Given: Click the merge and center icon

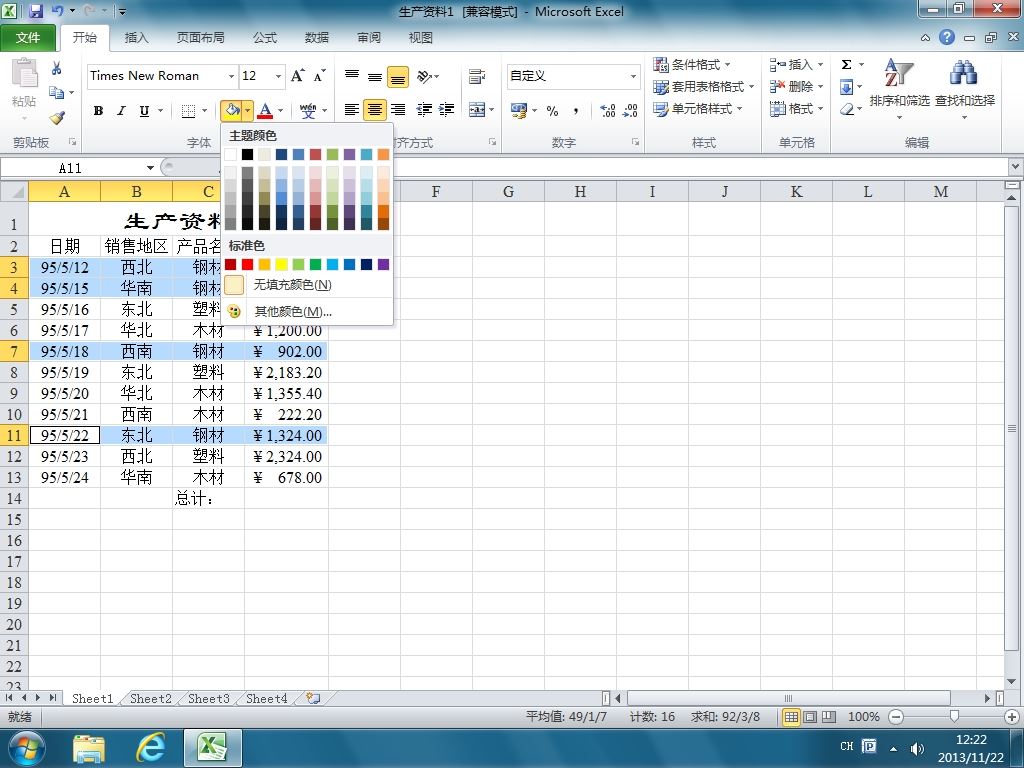Looking at the screenshot, I should [x=477, y=110].
